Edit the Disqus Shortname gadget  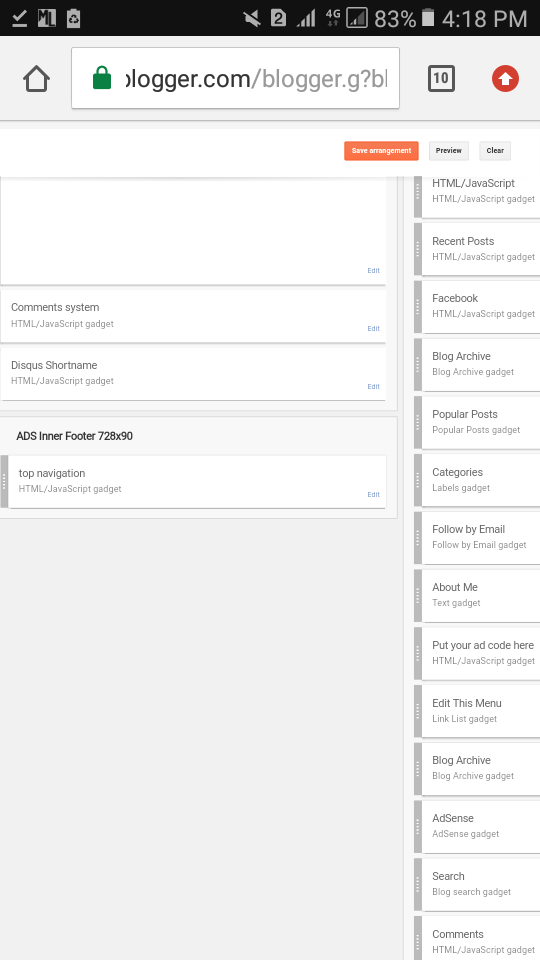pyautogui.click(x=373, y=387)
